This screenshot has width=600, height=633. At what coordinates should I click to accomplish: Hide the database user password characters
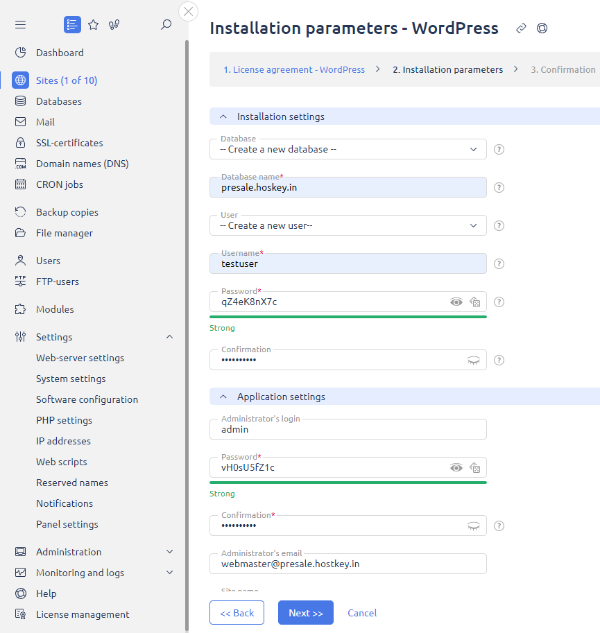(456, 301)
